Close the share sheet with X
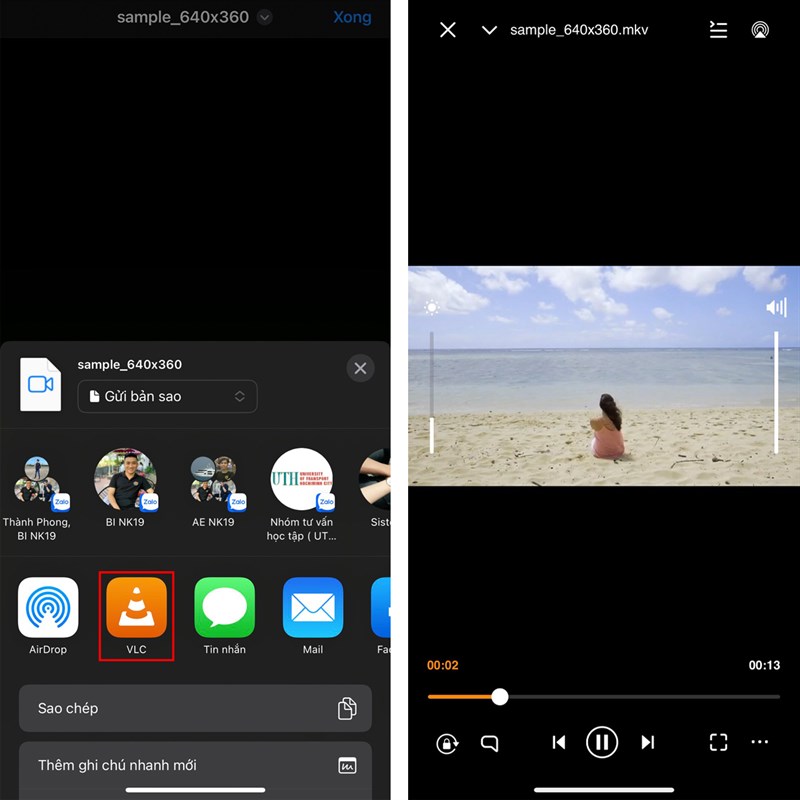Screen dimensions: 800x800 pyautogui.click(x=360, y=368)
